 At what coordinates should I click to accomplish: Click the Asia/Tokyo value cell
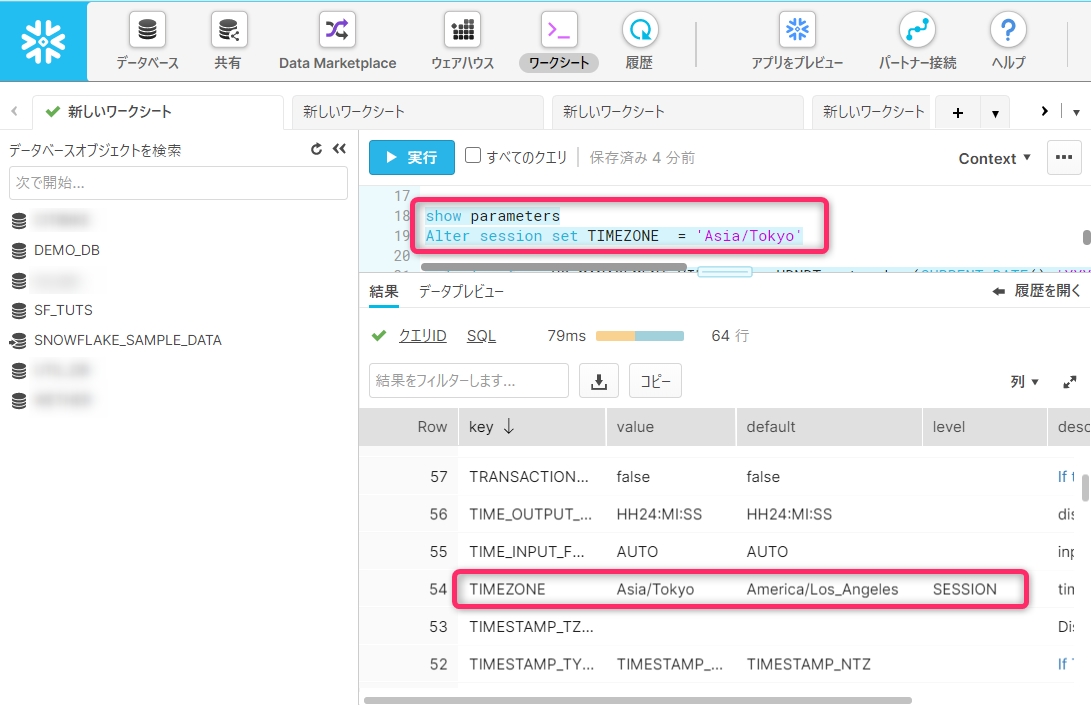[655, 589]
